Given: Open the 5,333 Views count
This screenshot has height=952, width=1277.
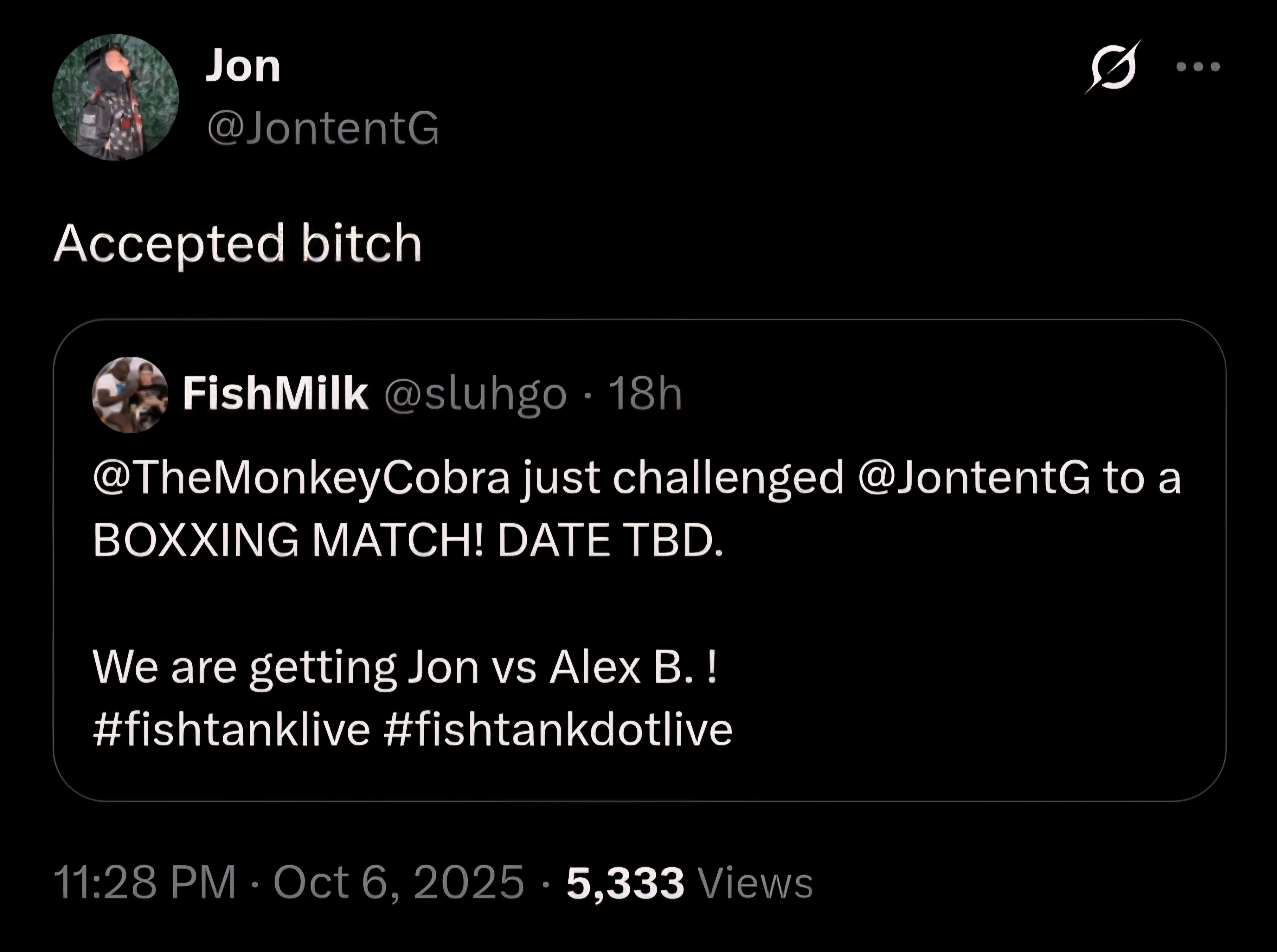Looking at the screenshot, I should pyautogui.click(x=689, y=882).
